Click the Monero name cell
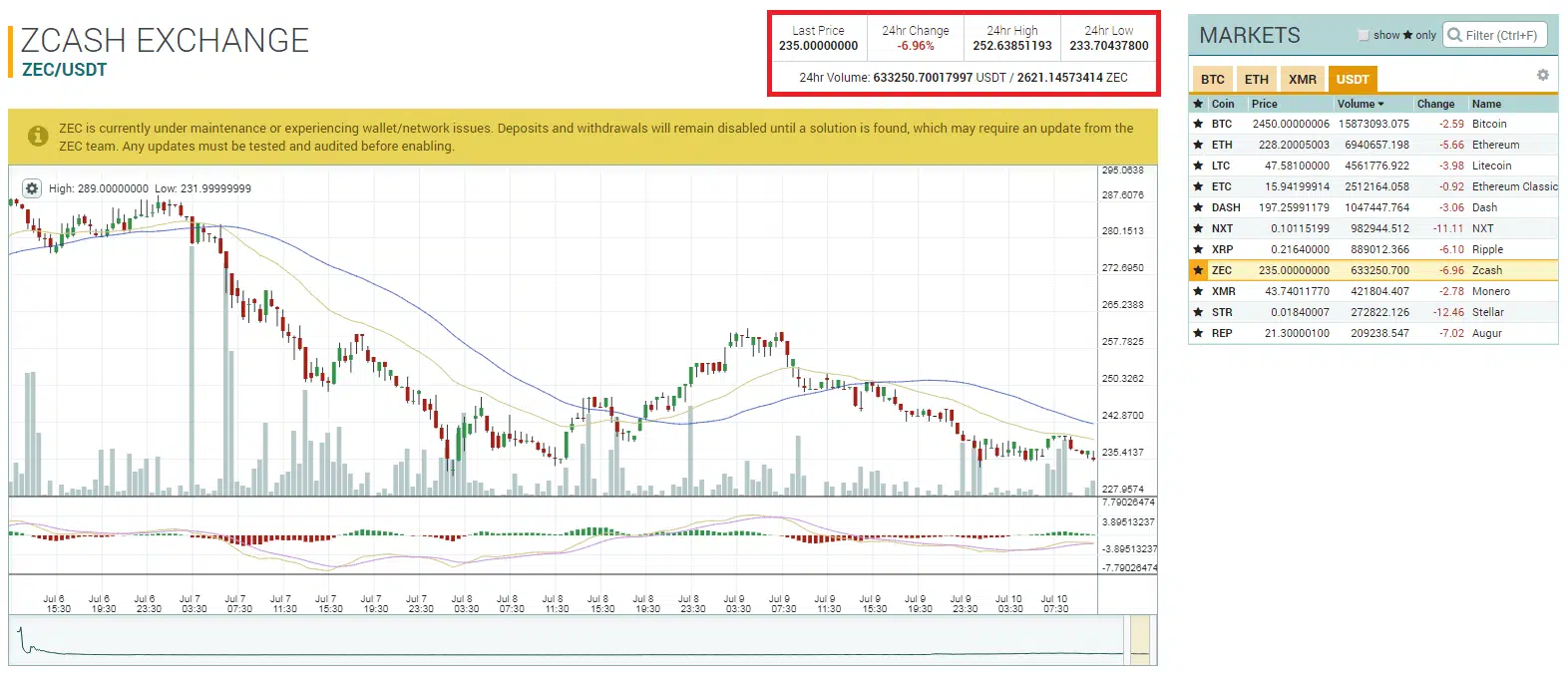This screenshot has height=673, width=1568. (1490, 291)
